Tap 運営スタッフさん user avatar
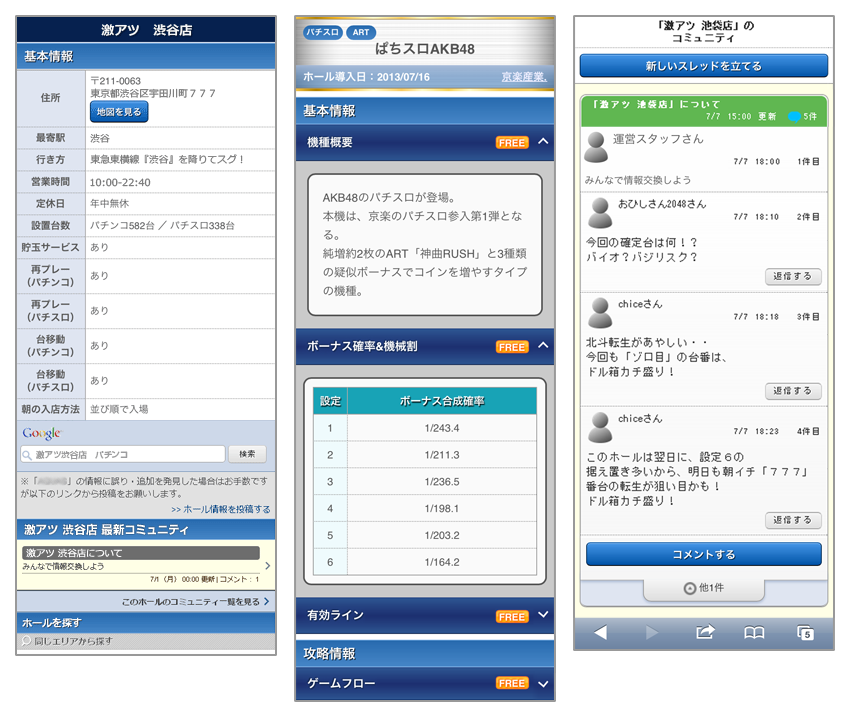The height and width of the screenshot is (717, 850). click(596, 147)
